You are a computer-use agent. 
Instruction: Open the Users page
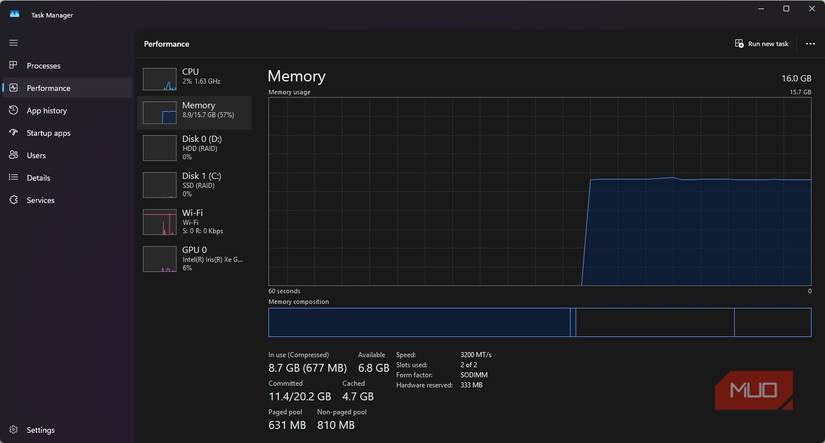[x=36, y=155]
